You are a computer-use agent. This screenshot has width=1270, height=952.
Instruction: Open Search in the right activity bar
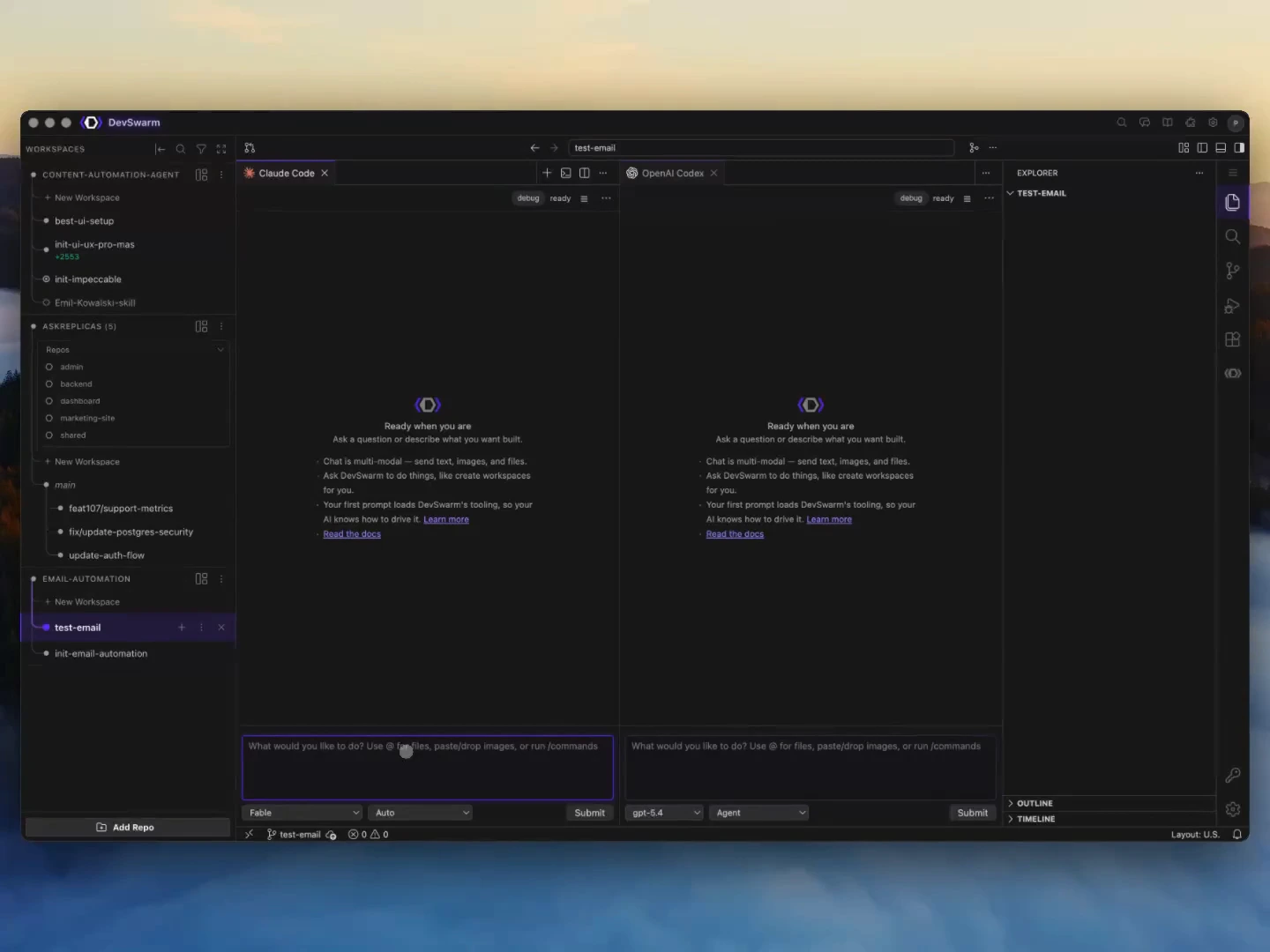tap(1233, 236)
